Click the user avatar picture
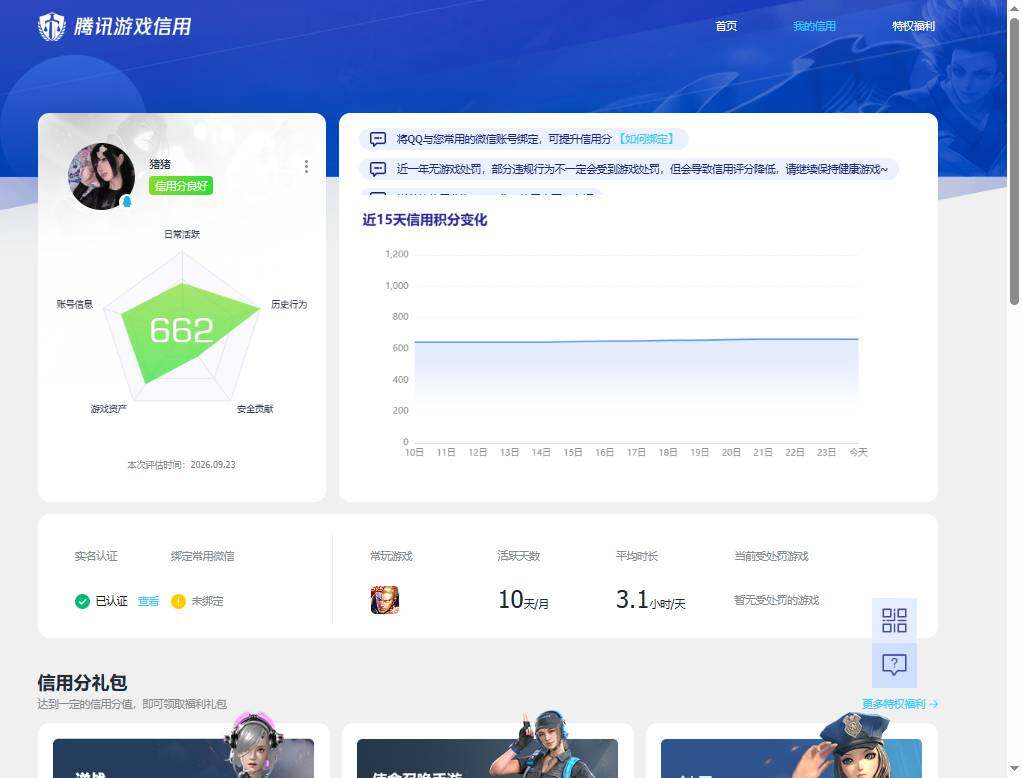This screenshot has height=778, width=1022. (x=101, y=176)
